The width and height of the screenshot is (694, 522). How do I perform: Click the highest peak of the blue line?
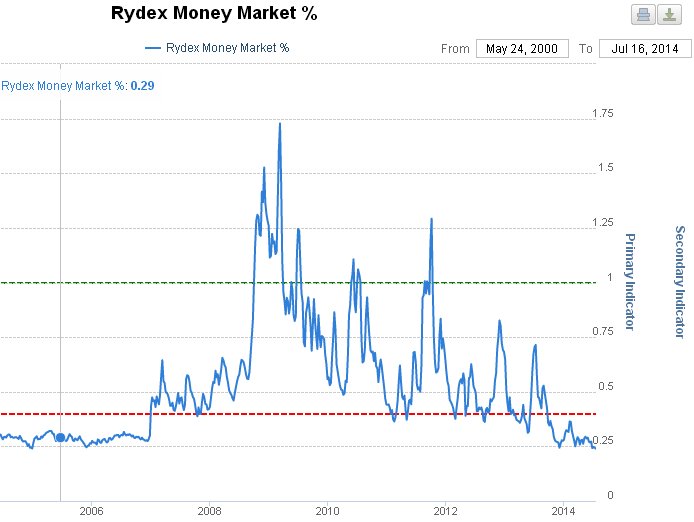(x=279, y=124)
